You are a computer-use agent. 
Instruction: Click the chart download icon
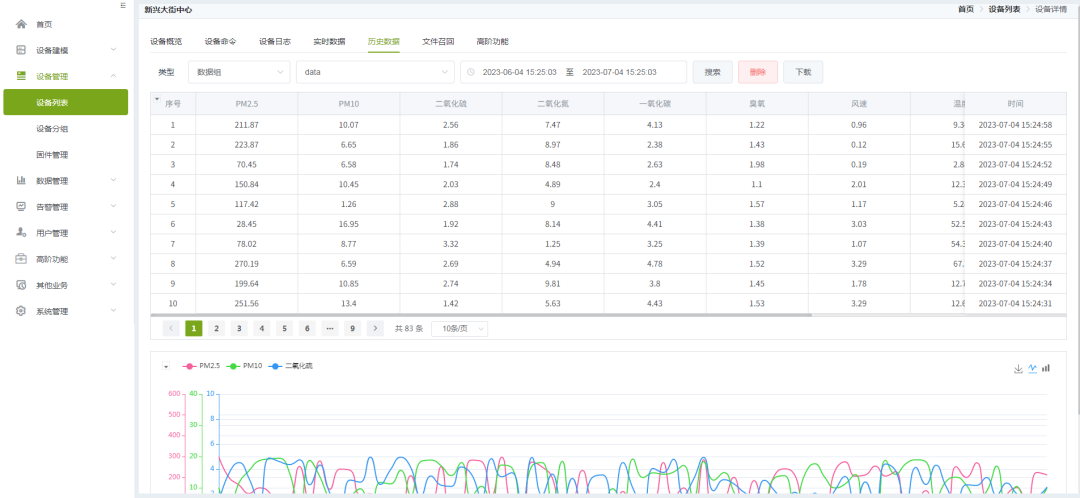click(x=1018, y=368)
